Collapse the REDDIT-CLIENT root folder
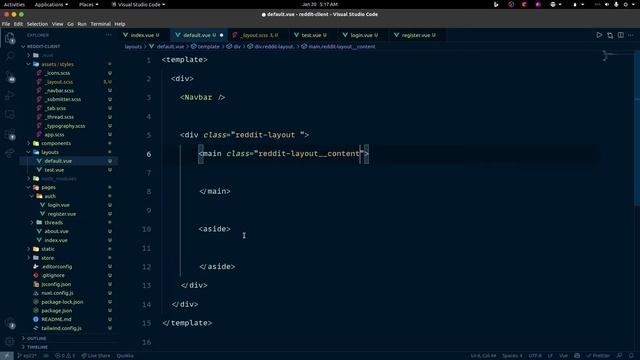 pos(43,47)
